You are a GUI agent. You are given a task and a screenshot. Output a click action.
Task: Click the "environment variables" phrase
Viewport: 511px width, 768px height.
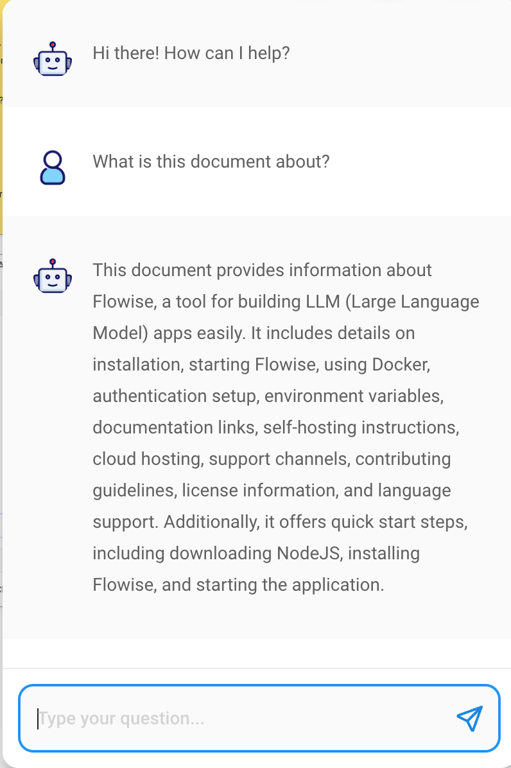tap(354, 396)
